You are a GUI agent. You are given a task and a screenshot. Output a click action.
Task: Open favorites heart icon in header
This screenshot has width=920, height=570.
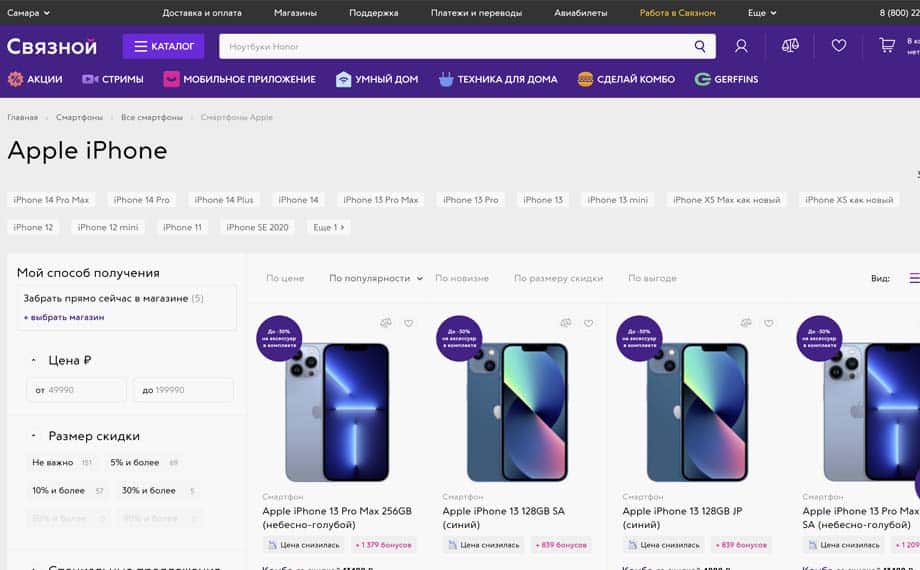[x=838, y=46]
